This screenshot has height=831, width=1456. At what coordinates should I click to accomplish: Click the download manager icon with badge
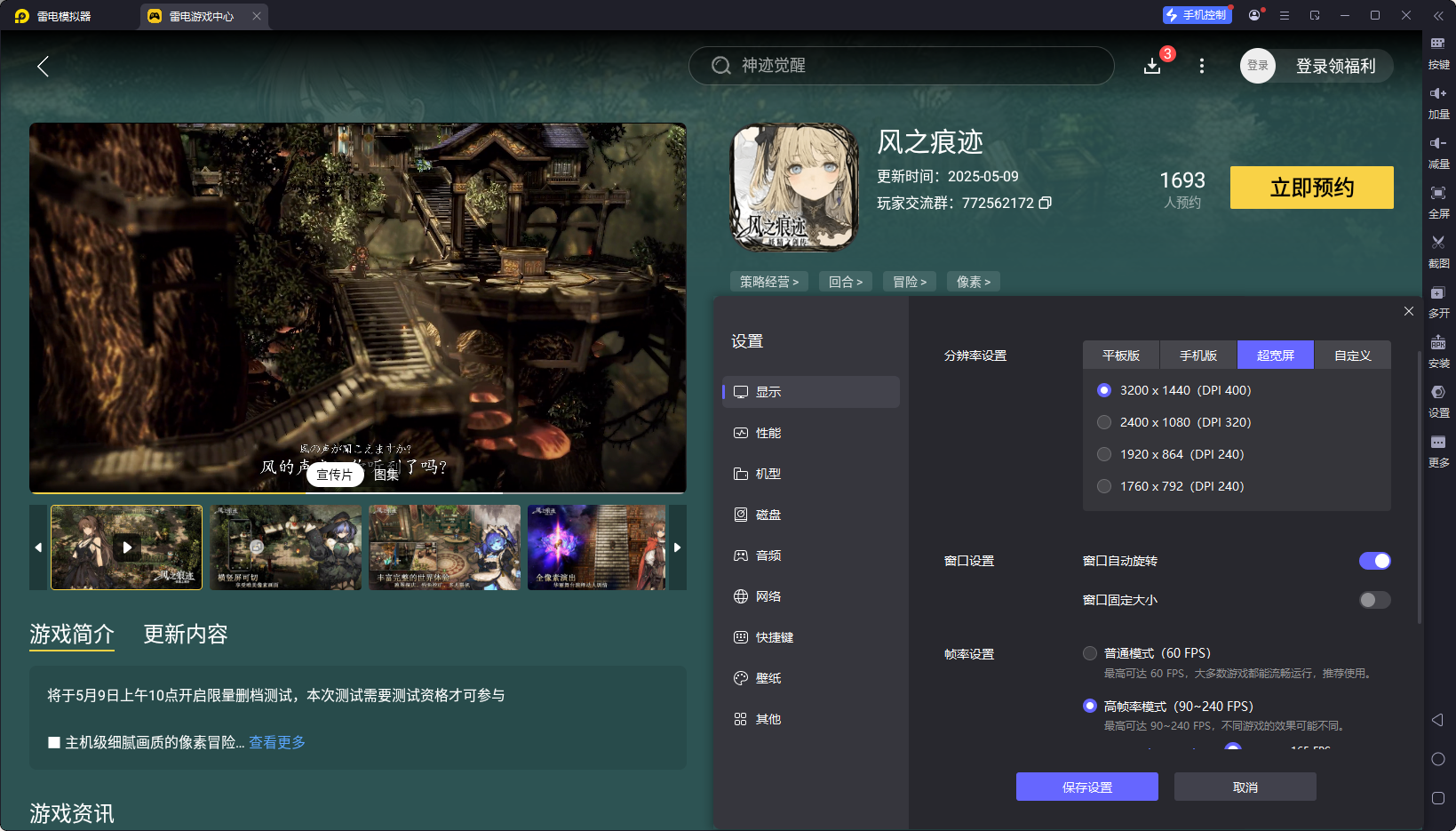(x=1152, y=66)
